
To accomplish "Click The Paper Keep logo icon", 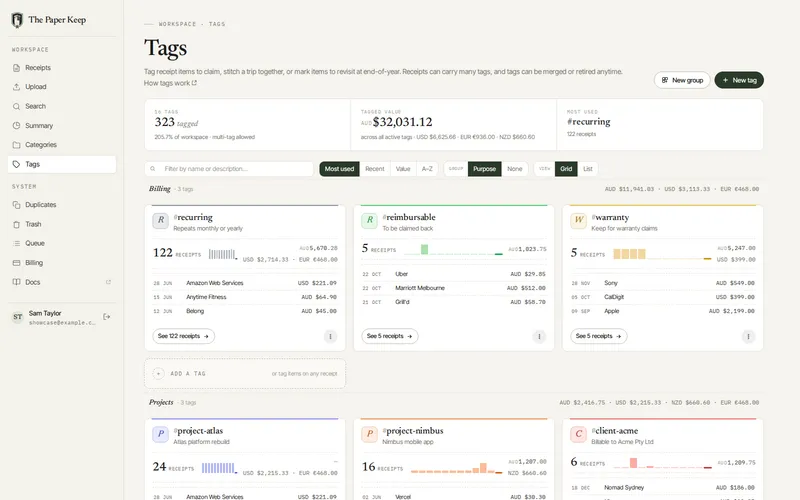I will click(x=17, y=20).
